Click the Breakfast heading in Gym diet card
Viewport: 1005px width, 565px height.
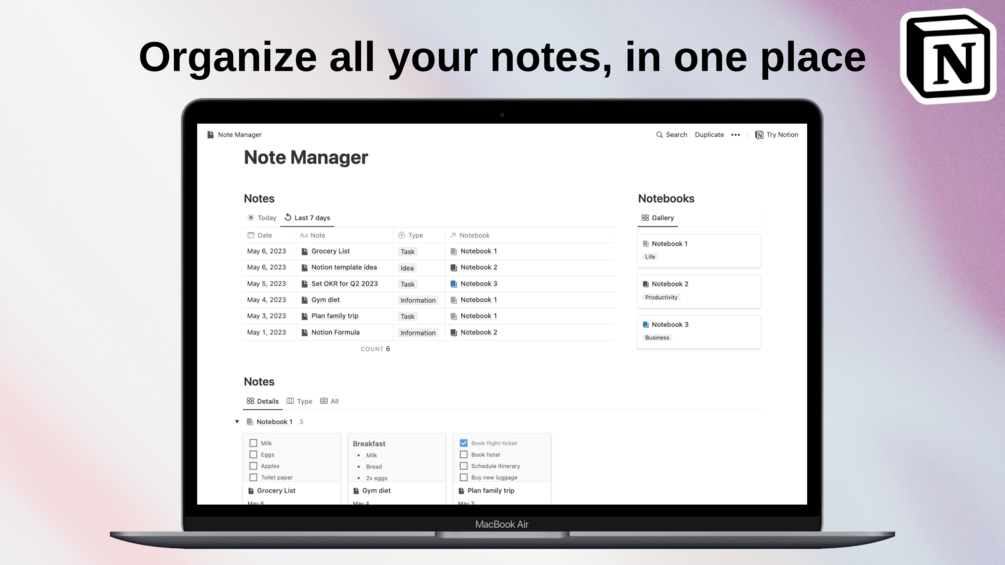point(369,443)
